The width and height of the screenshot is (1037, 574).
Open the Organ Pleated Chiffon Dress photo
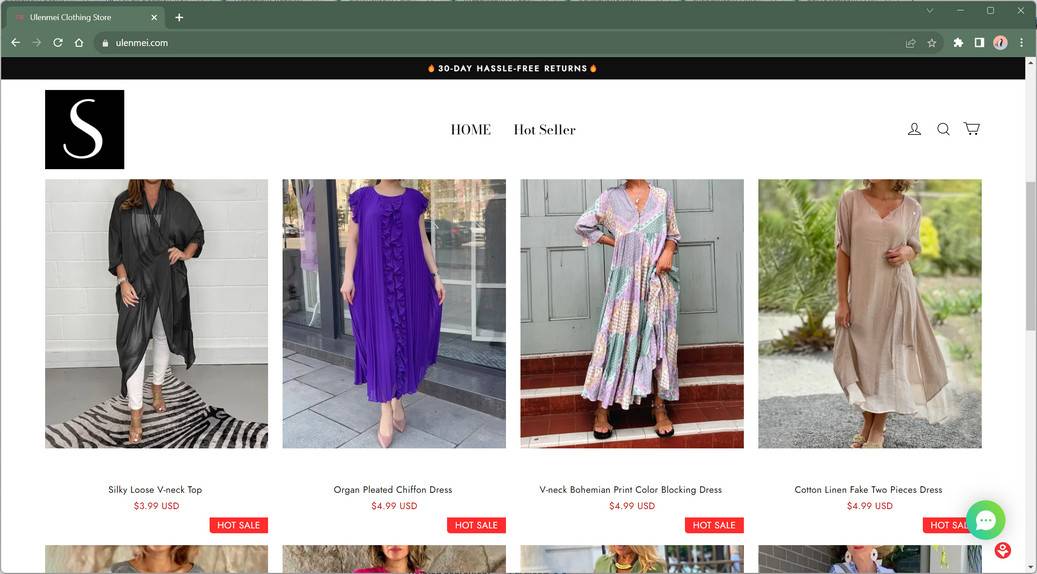pyautogui.click(x=394, y=313)
